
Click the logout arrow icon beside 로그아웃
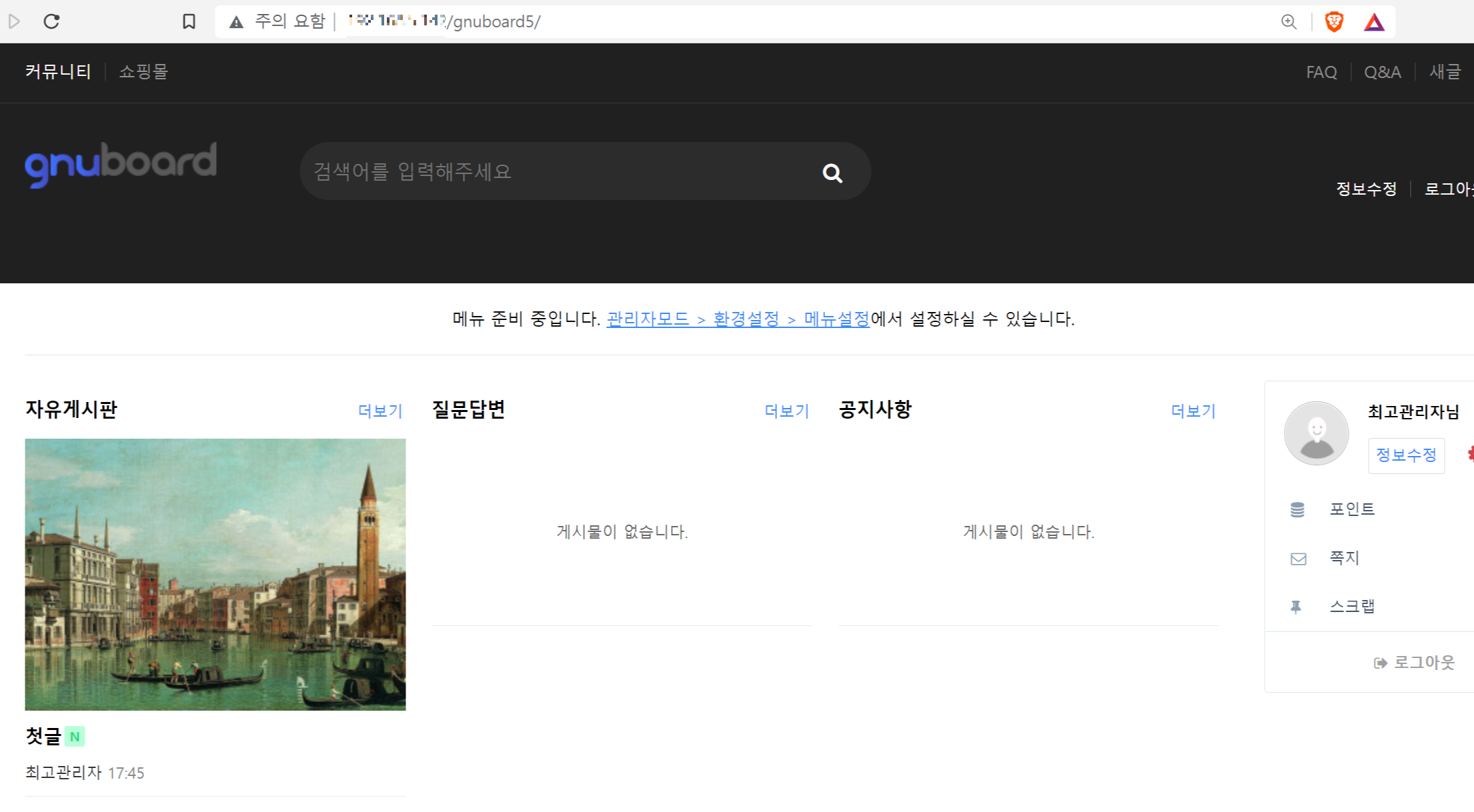click(1381, 663)
